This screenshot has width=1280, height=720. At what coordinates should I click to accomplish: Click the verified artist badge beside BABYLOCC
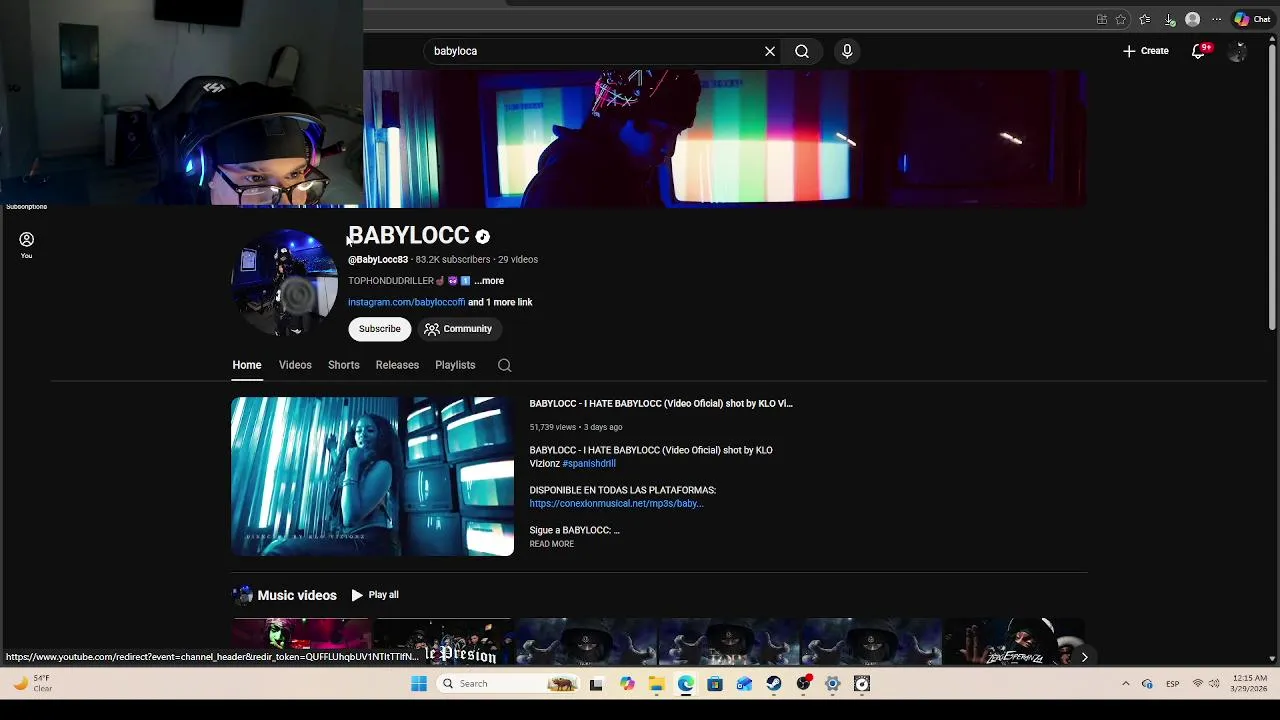click(x=482, y=237)
